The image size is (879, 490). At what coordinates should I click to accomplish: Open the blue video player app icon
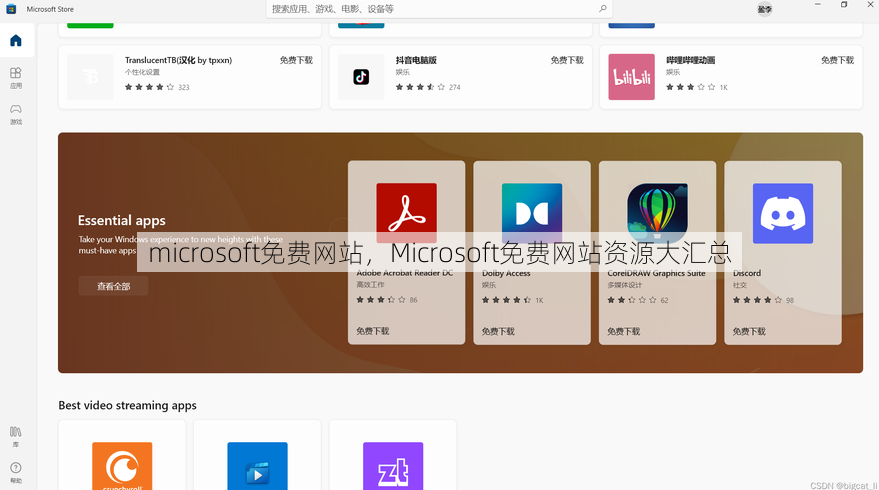coord(257,466)
